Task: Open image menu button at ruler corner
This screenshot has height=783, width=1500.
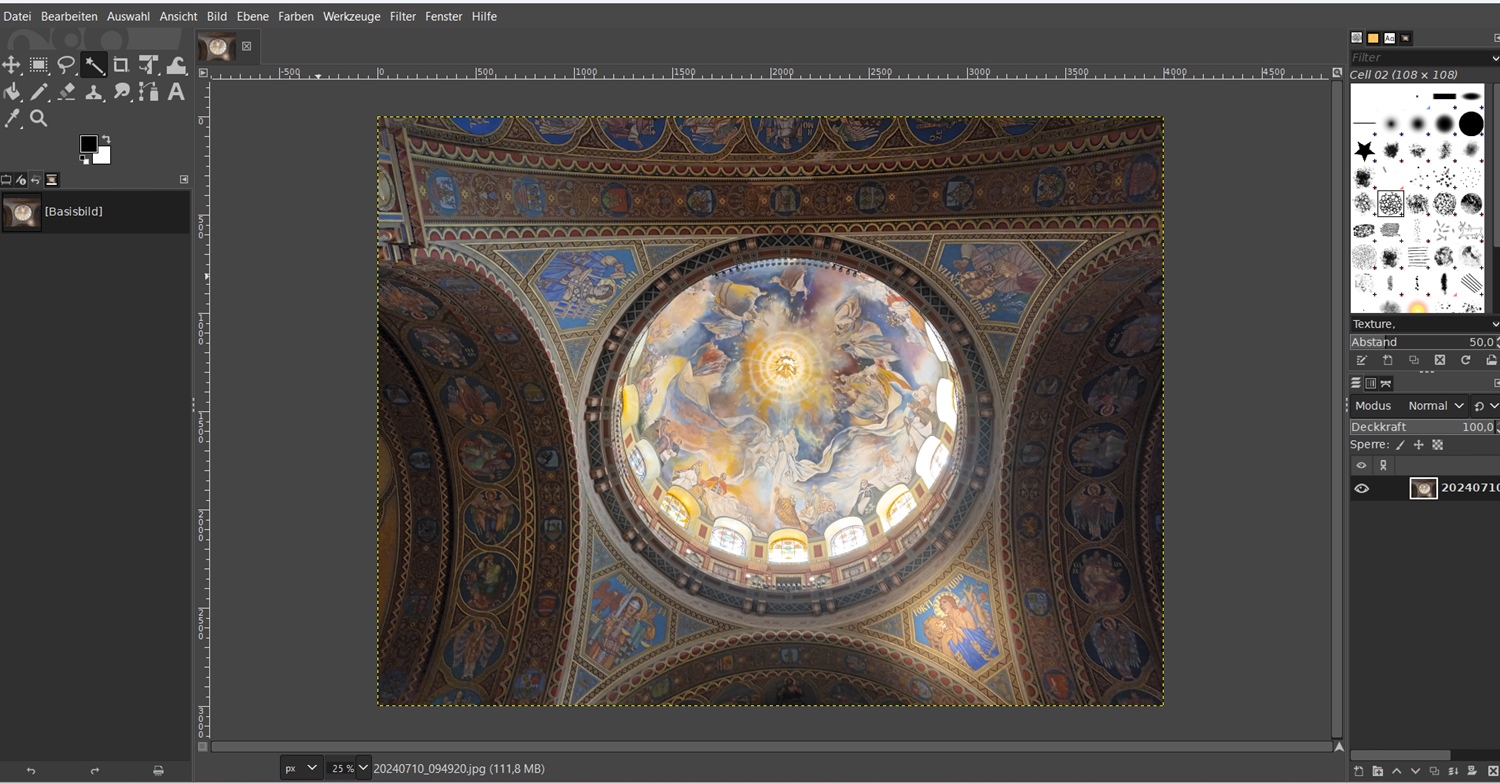Action: pyautogui.click(x=203, y=73)
